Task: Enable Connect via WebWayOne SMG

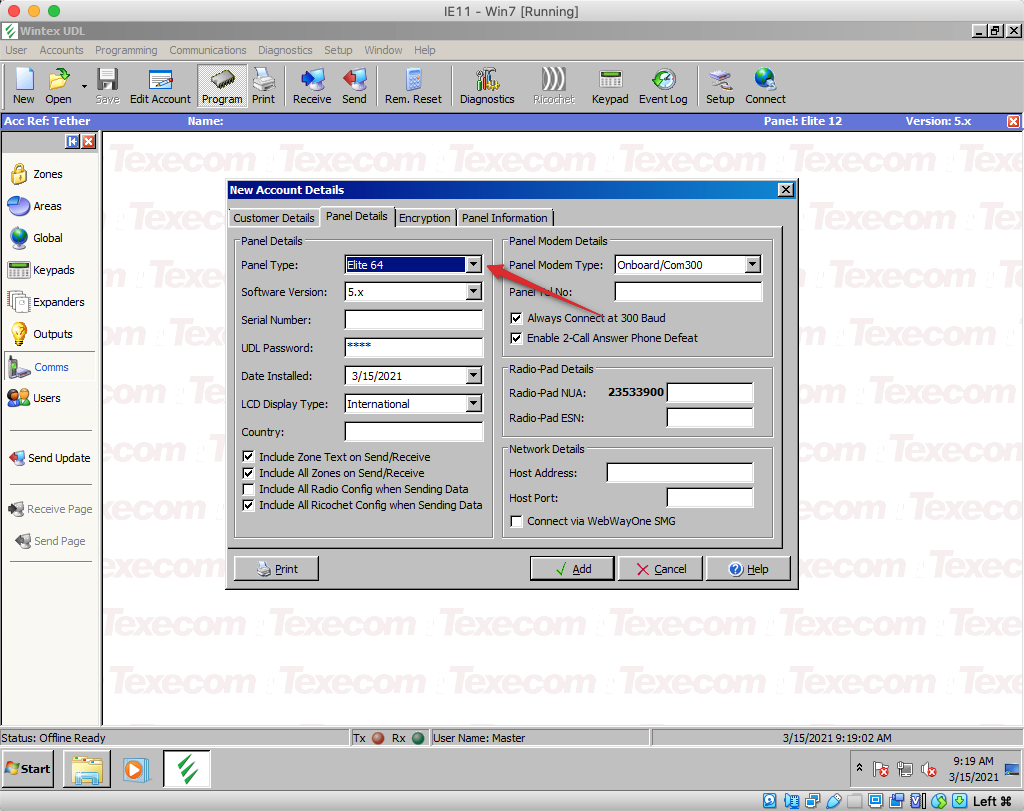Action: pyautogui.click(x=516, y=521)
